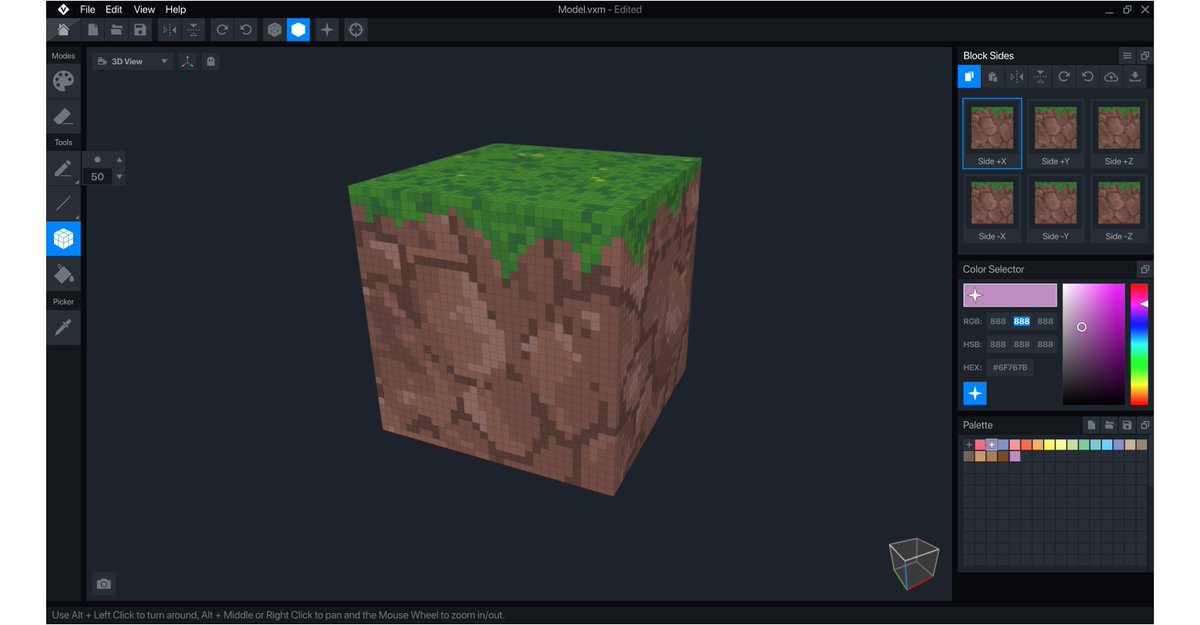Switch to voxel wireframe cube display
The image size is (1200, 625).
tap(274, 30)
